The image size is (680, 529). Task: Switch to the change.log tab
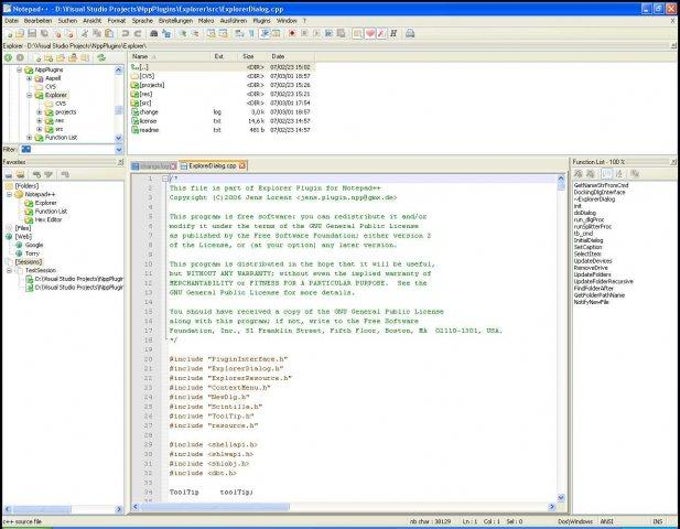[x=155, y=165]
